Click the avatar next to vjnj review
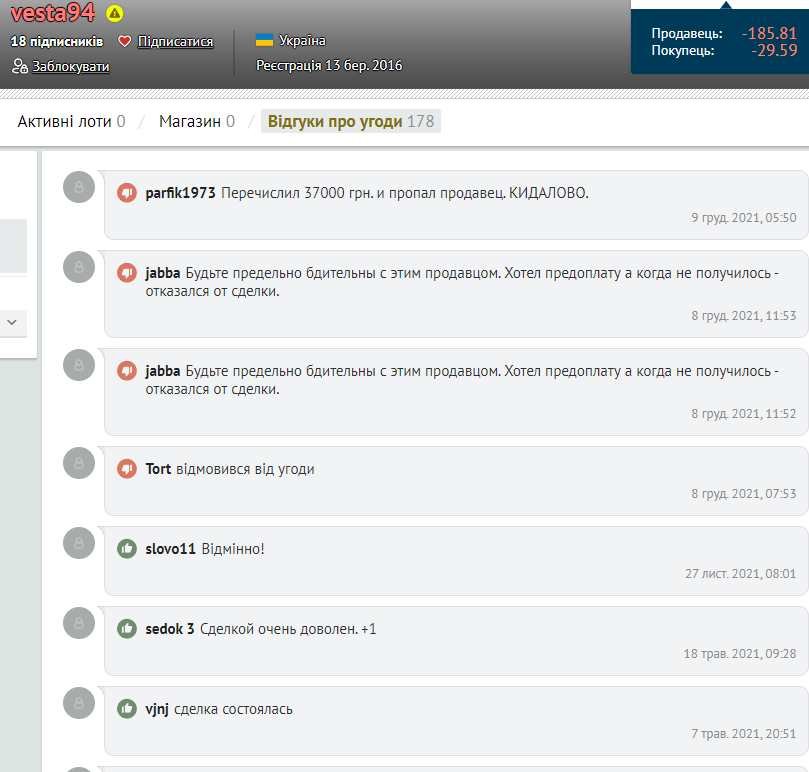The image size is (809, 772). coord(79,703)
